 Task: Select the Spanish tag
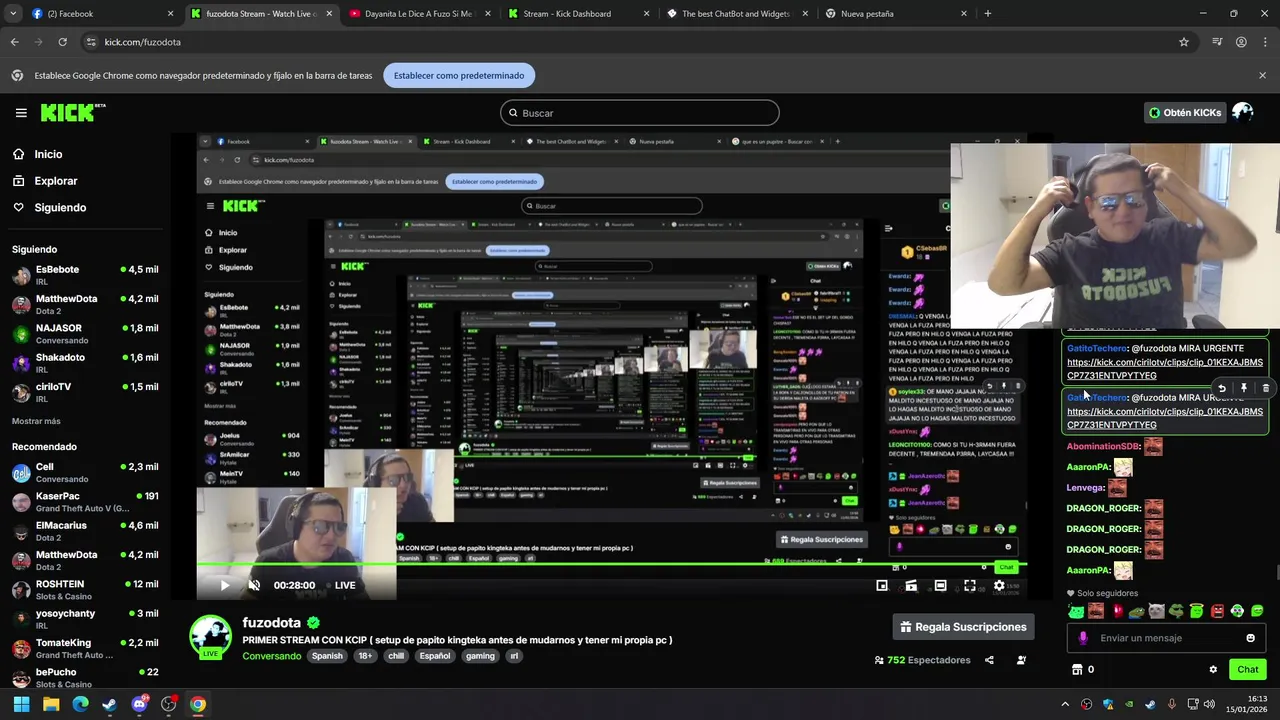point(327,656)
